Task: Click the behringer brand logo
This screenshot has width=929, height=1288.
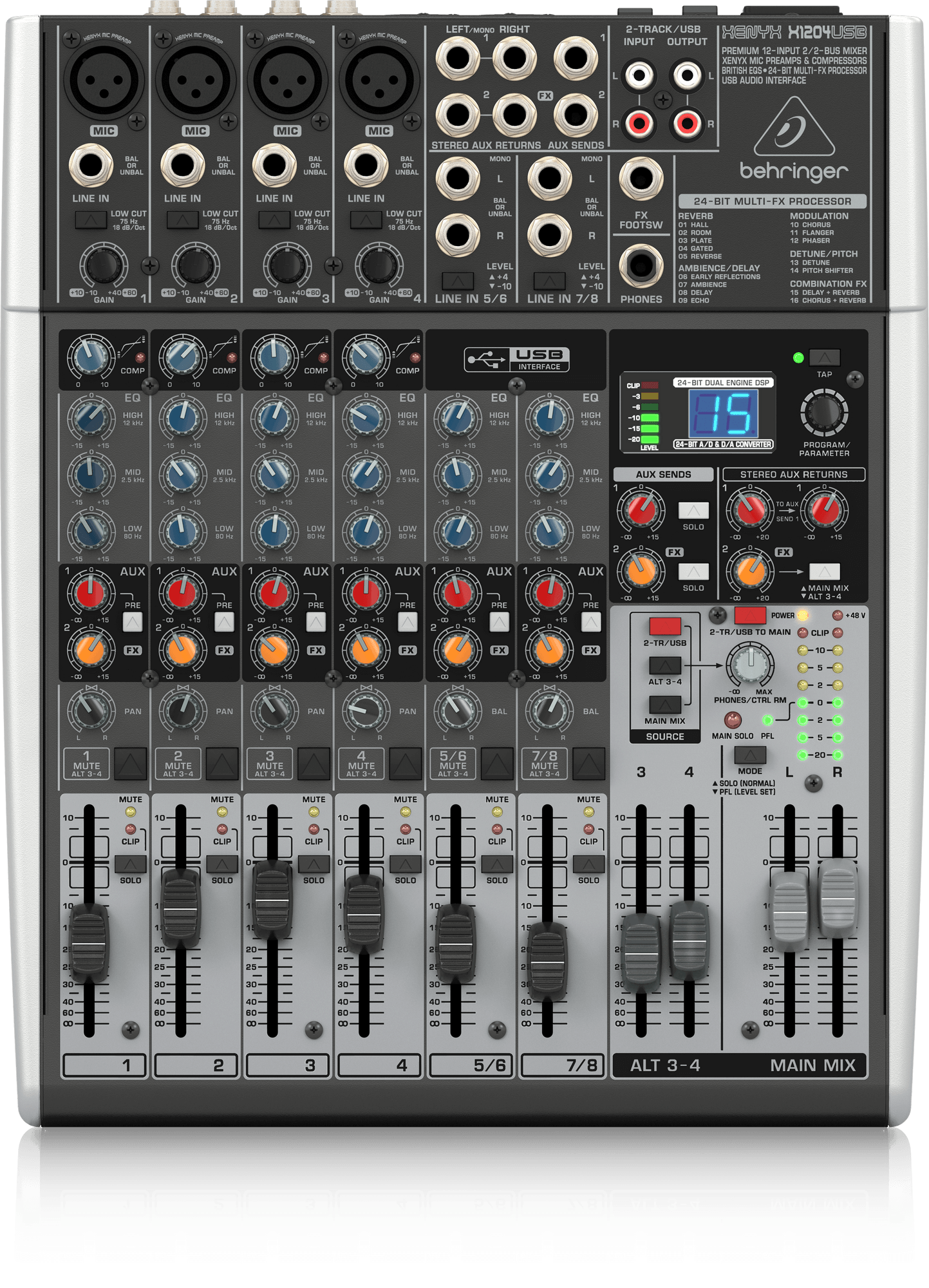Action: [x=794, y=140]
